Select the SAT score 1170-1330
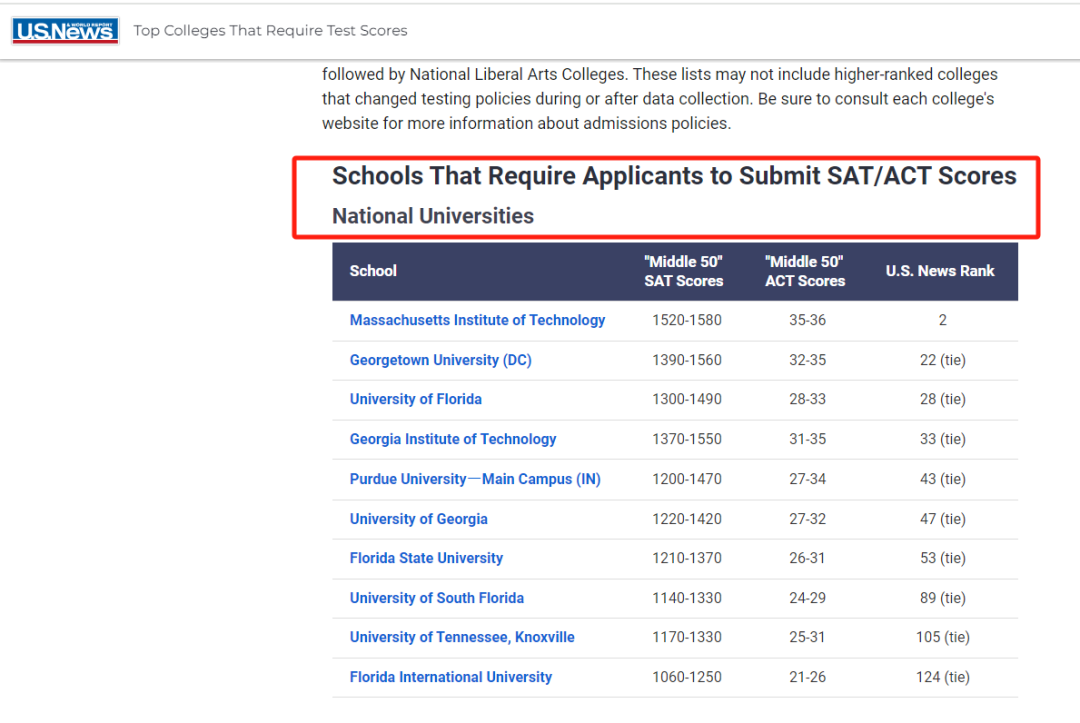 click(x=687, y=638)
